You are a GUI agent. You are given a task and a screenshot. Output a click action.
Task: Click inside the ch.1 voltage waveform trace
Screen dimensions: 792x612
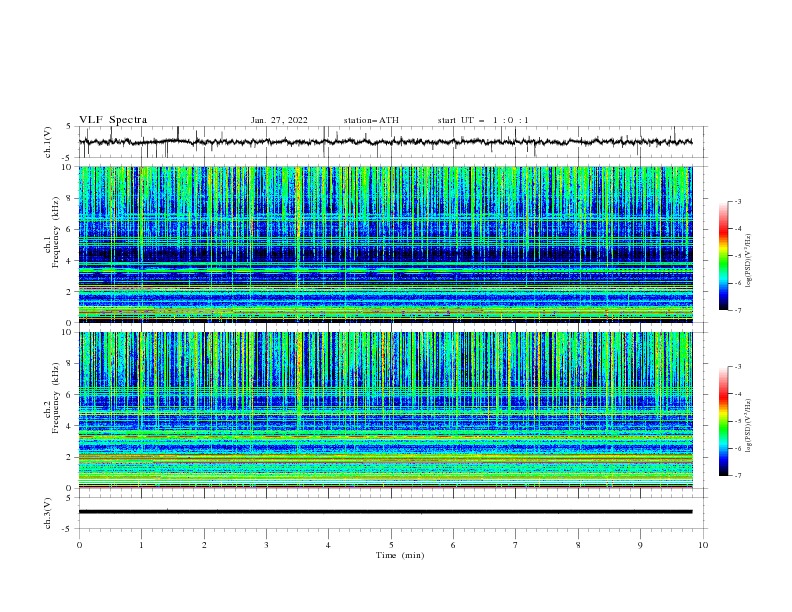coord(385,142)
